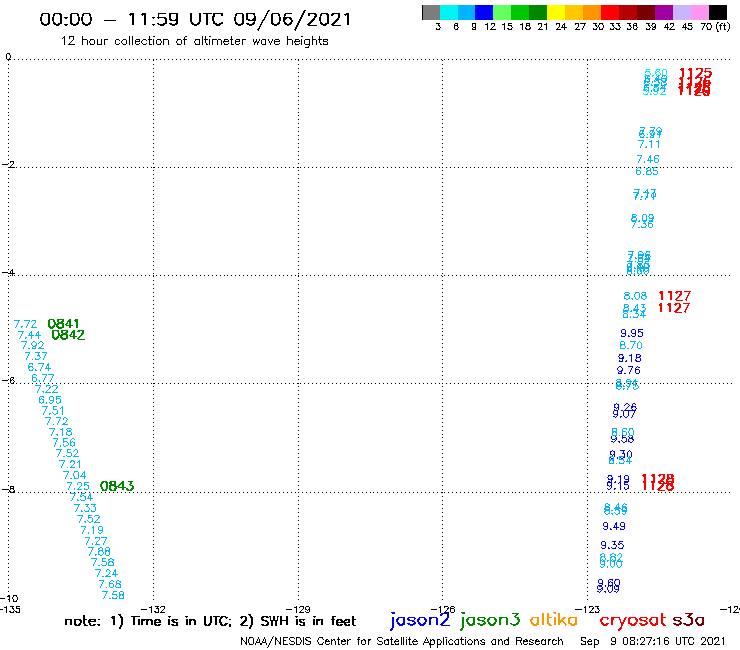Click the wave height 7.11
740x650 pixels.
[x=649, y=144]
